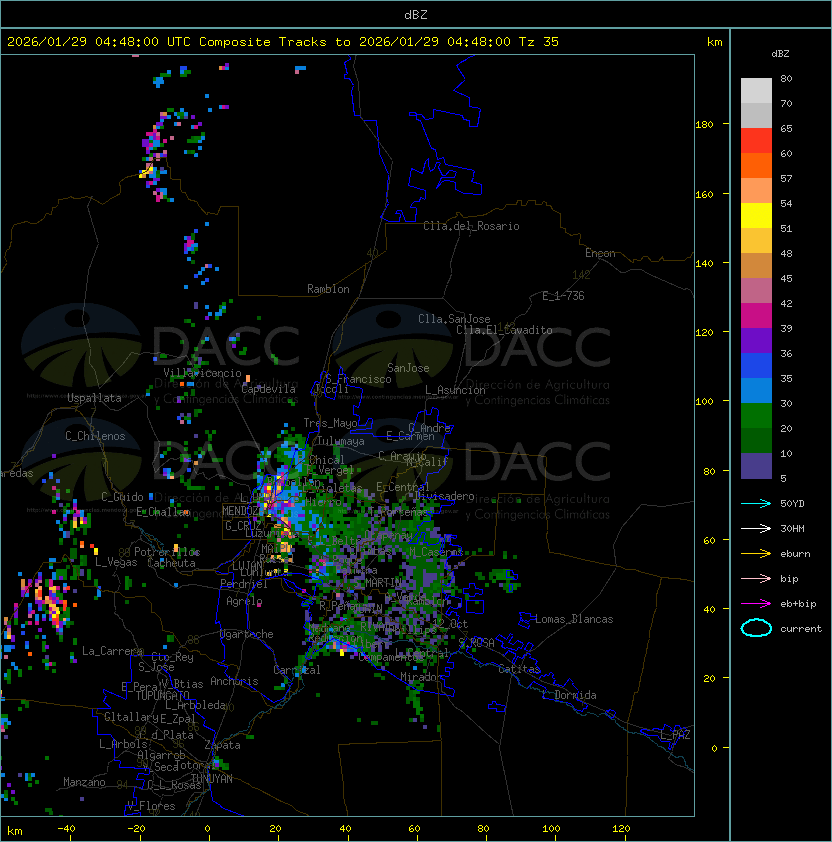
Task: Click the 'Potrerillos' map label
Action: 167,552
